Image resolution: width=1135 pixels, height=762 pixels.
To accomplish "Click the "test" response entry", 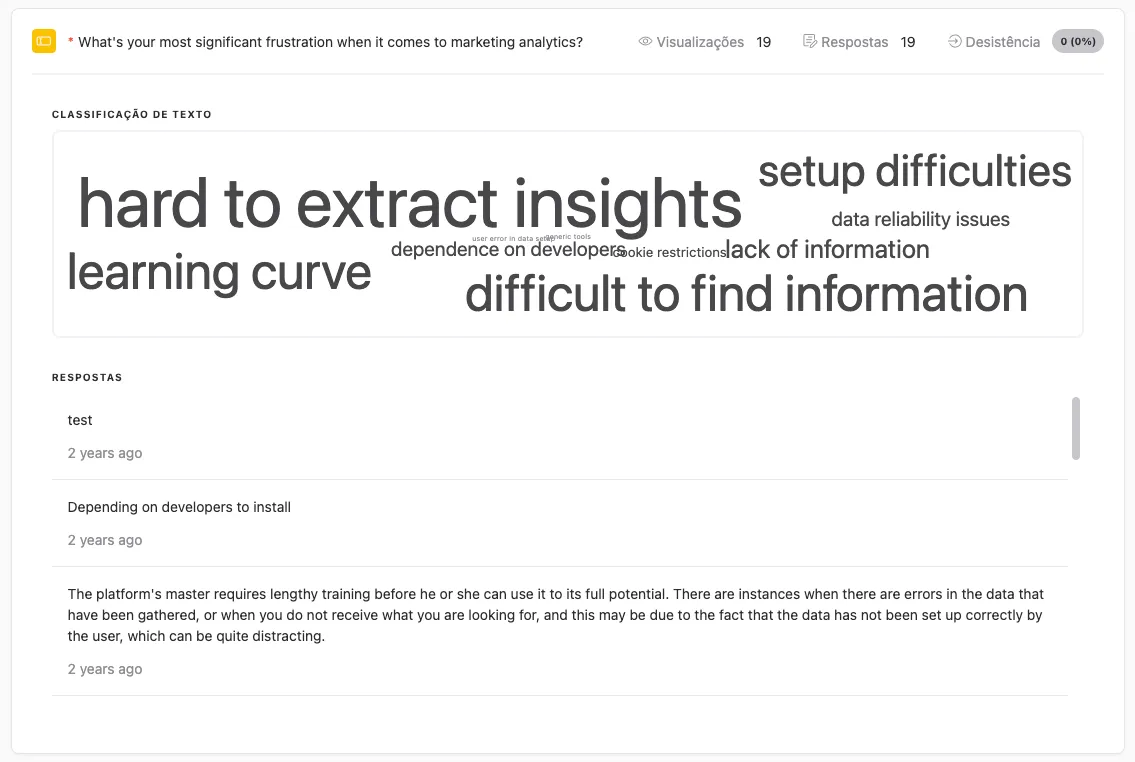I will (x=79, y=420).
